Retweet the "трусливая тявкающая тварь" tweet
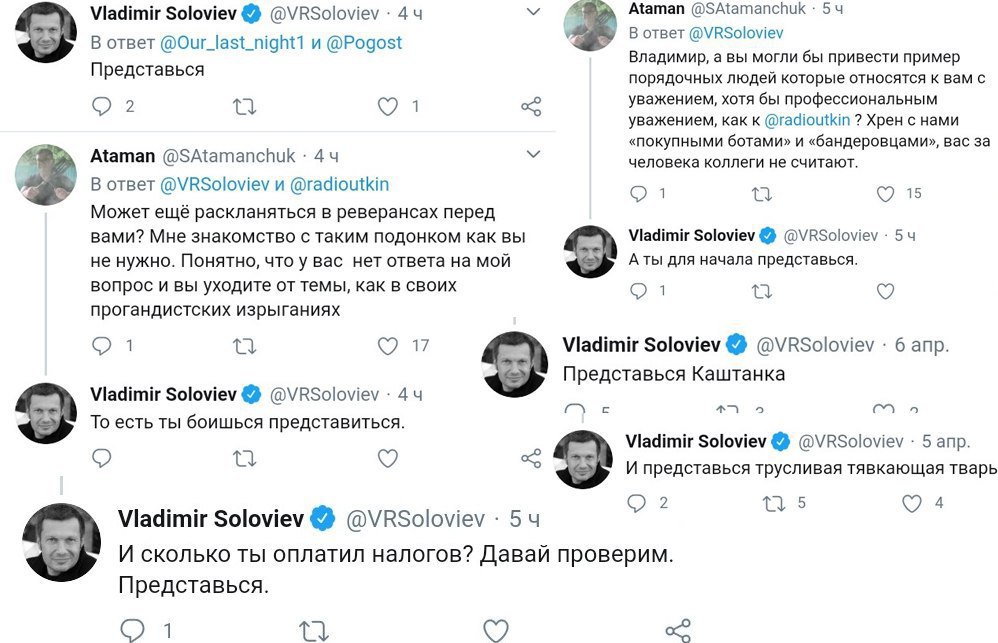 [774, 504]
